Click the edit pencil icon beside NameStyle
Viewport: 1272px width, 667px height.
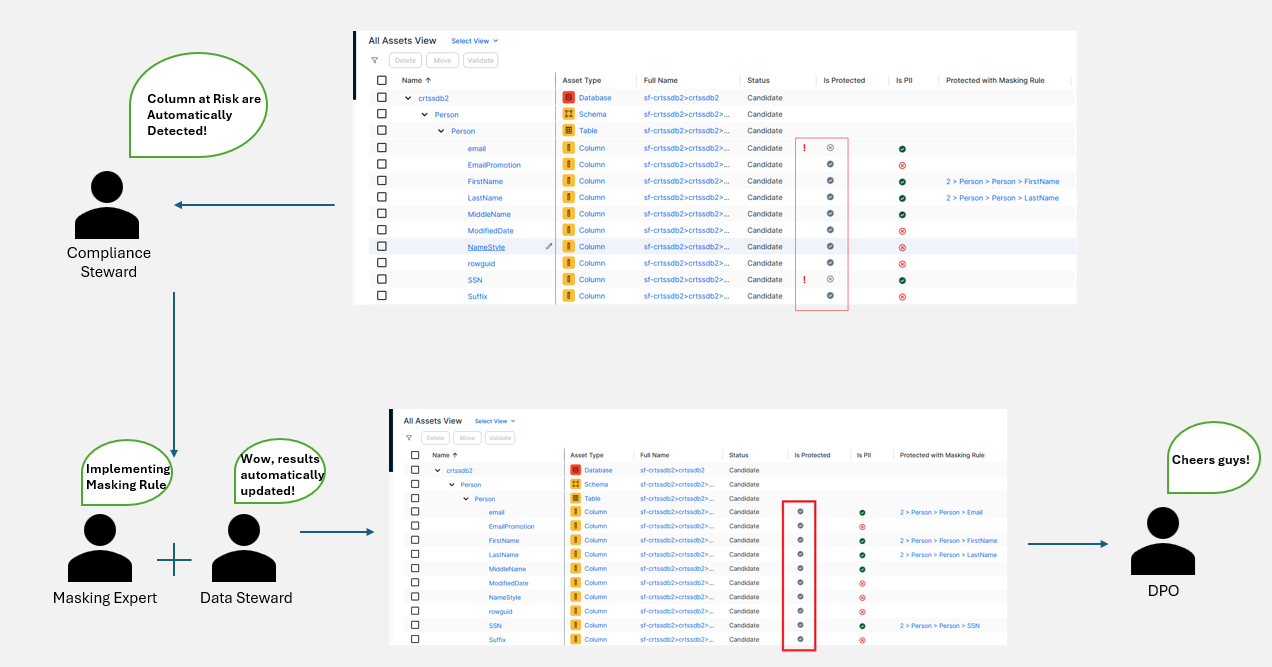coord(548,246)
